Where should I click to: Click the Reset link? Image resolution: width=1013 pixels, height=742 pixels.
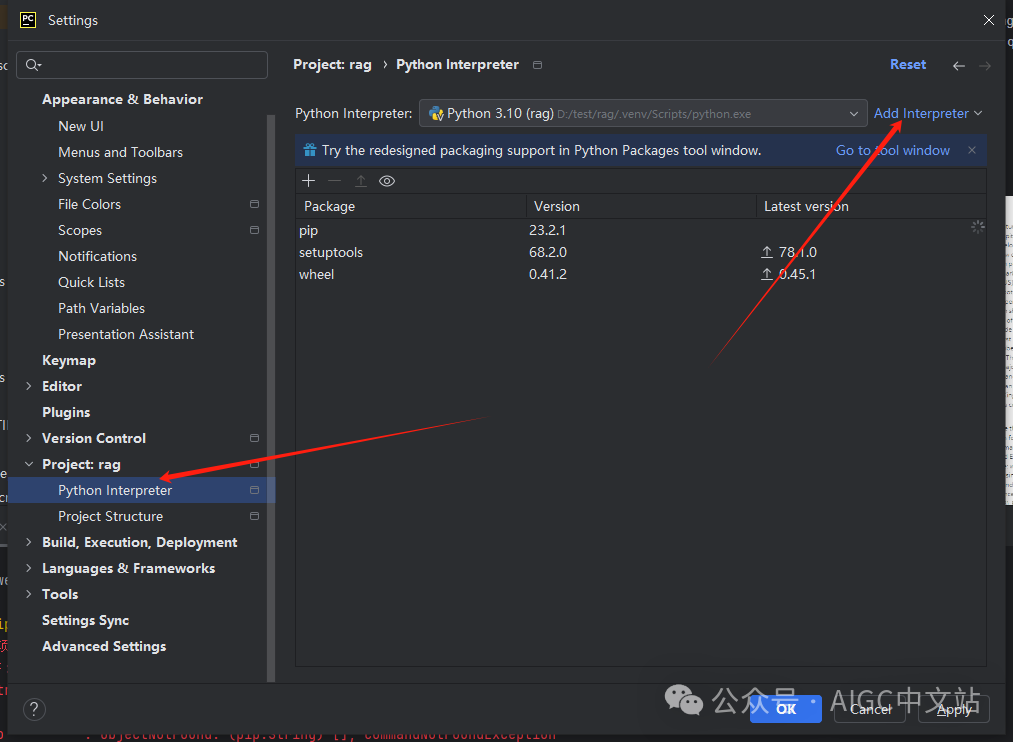[x=908, y=65]
